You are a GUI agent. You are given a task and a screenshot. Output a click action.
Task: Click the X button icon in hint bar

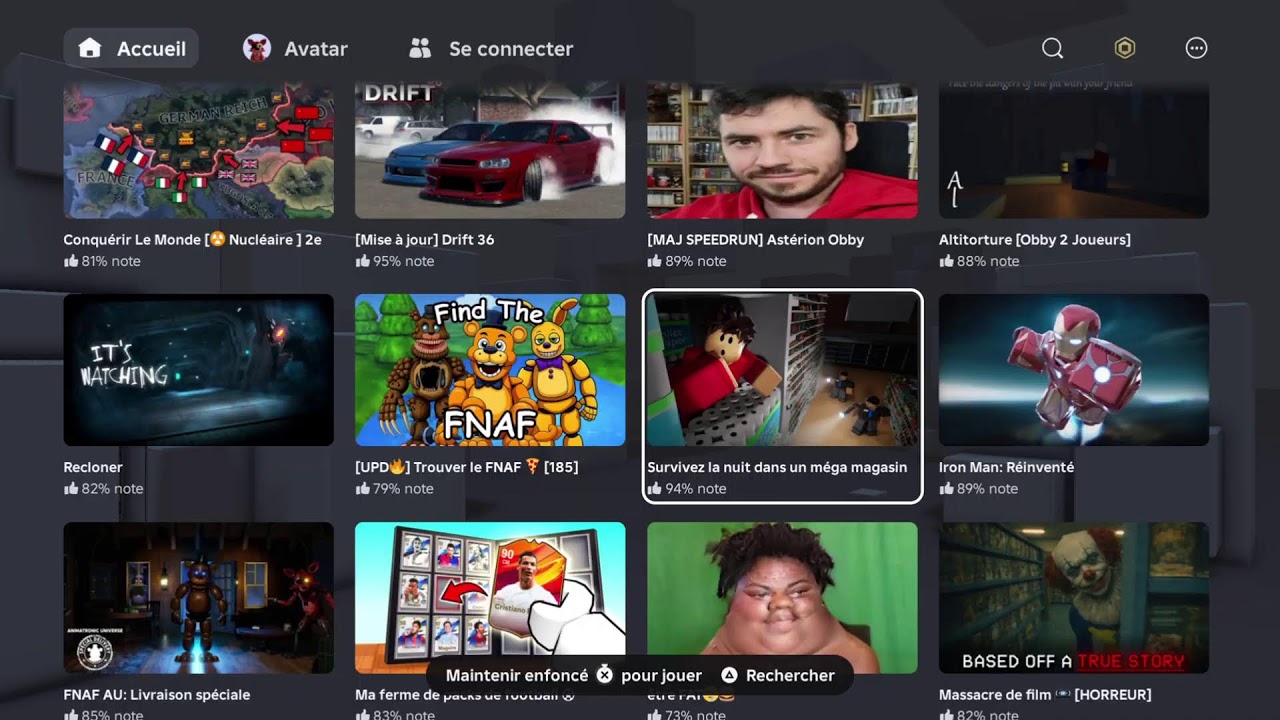point(604,675)
